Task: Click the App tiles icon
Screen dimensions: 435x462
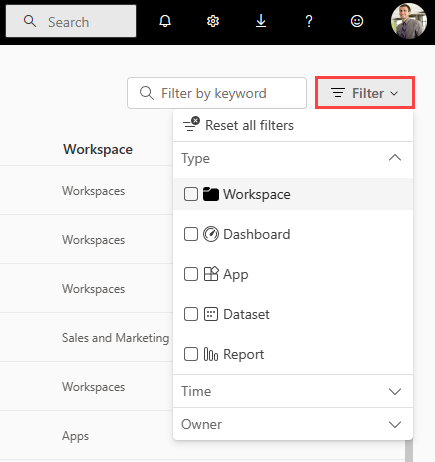Action: pos(211,274)
